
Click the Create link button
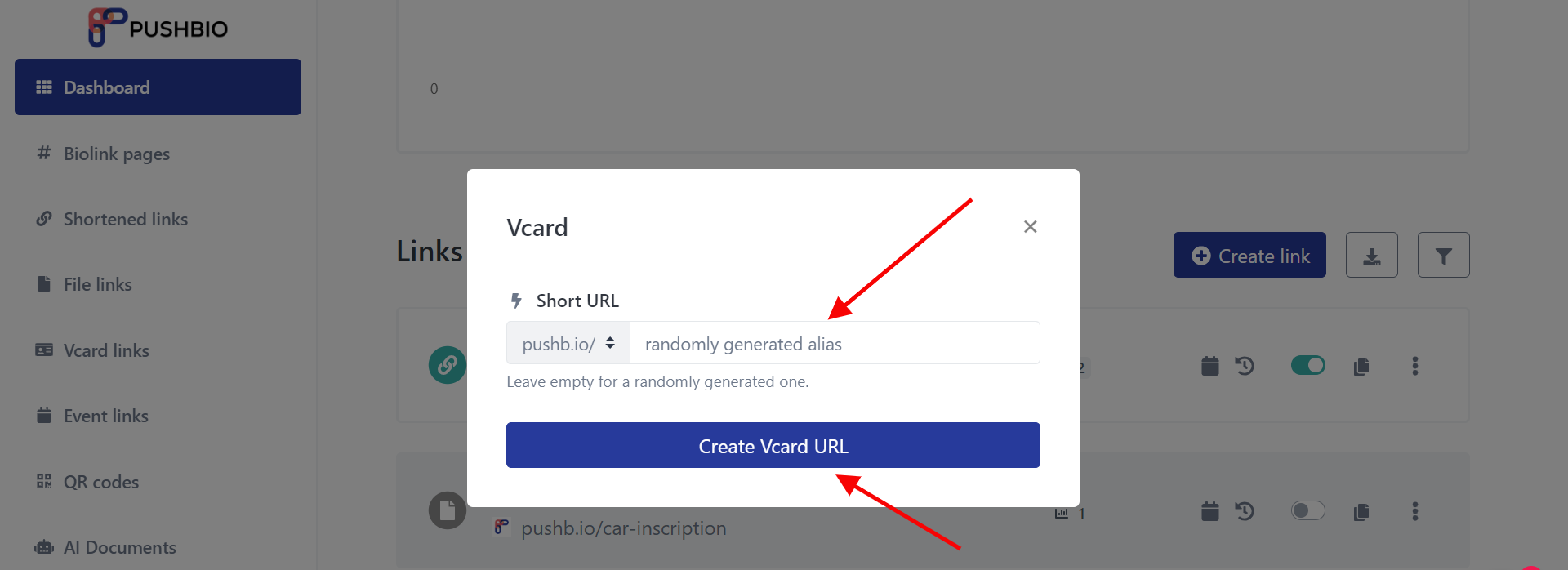tap(1249, 255)
